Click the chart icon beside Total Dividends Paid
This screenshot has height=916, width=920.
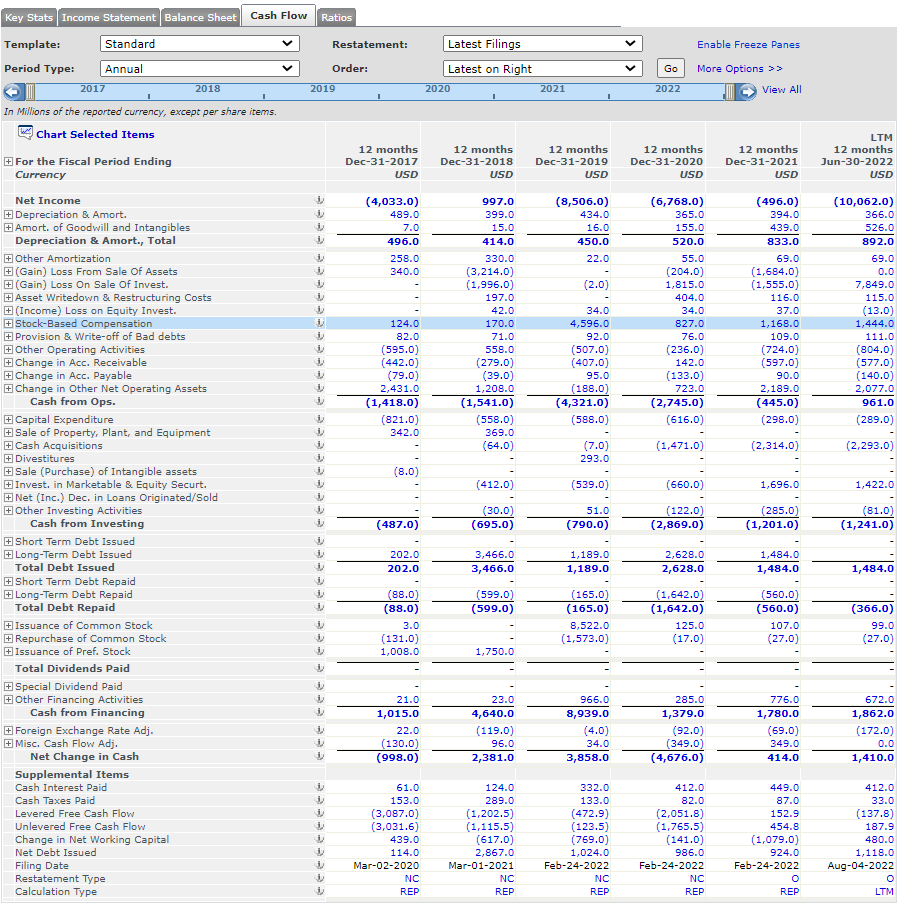pos(318,668)
